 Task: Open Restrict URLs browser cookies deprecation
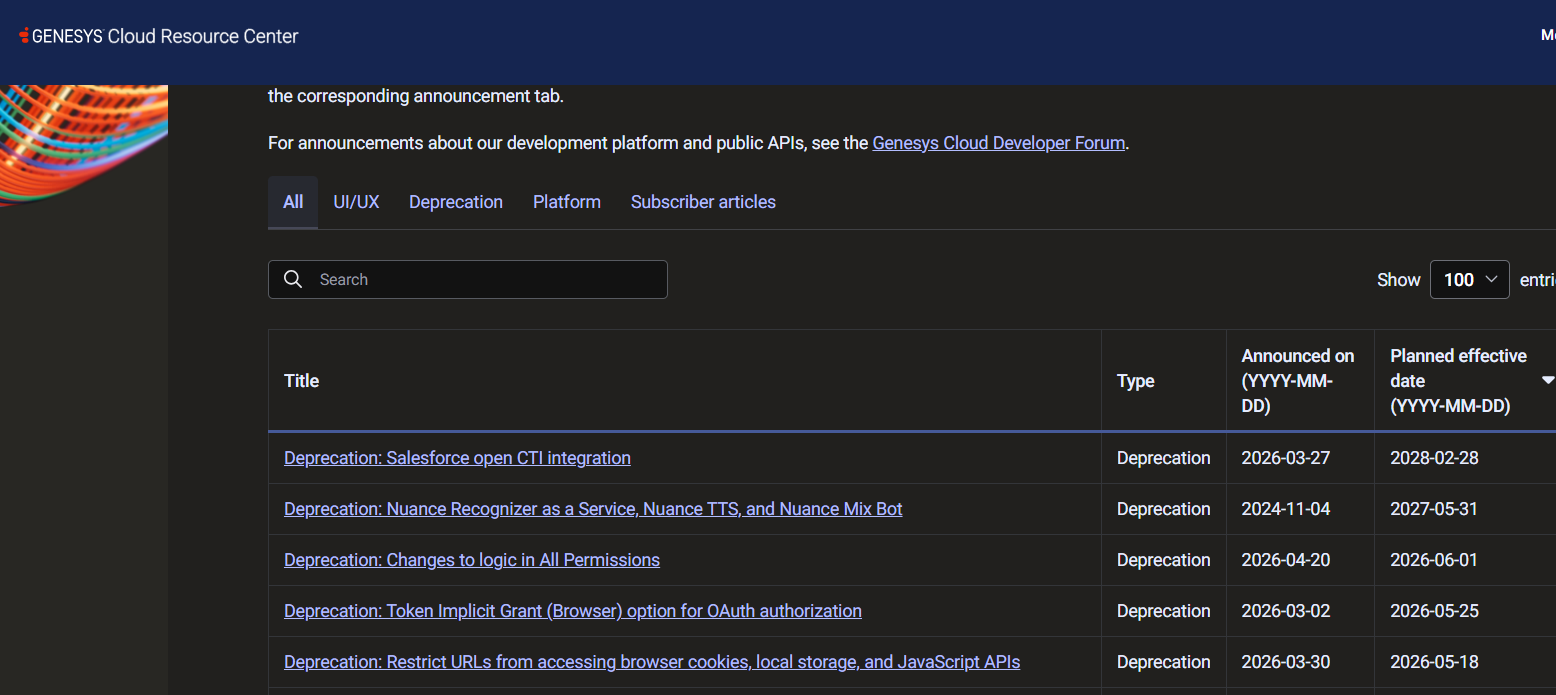pos(652,662)
